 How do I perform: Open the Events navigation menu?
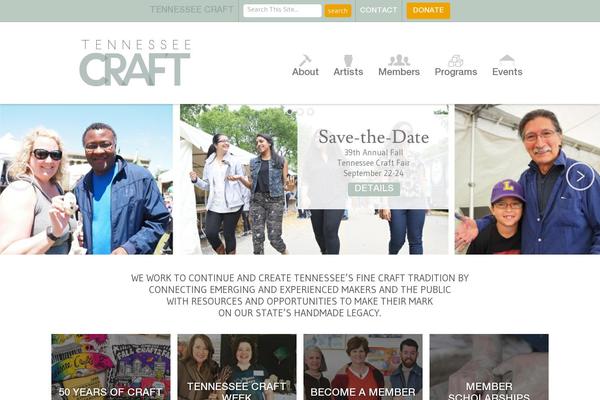coord(507,72)
